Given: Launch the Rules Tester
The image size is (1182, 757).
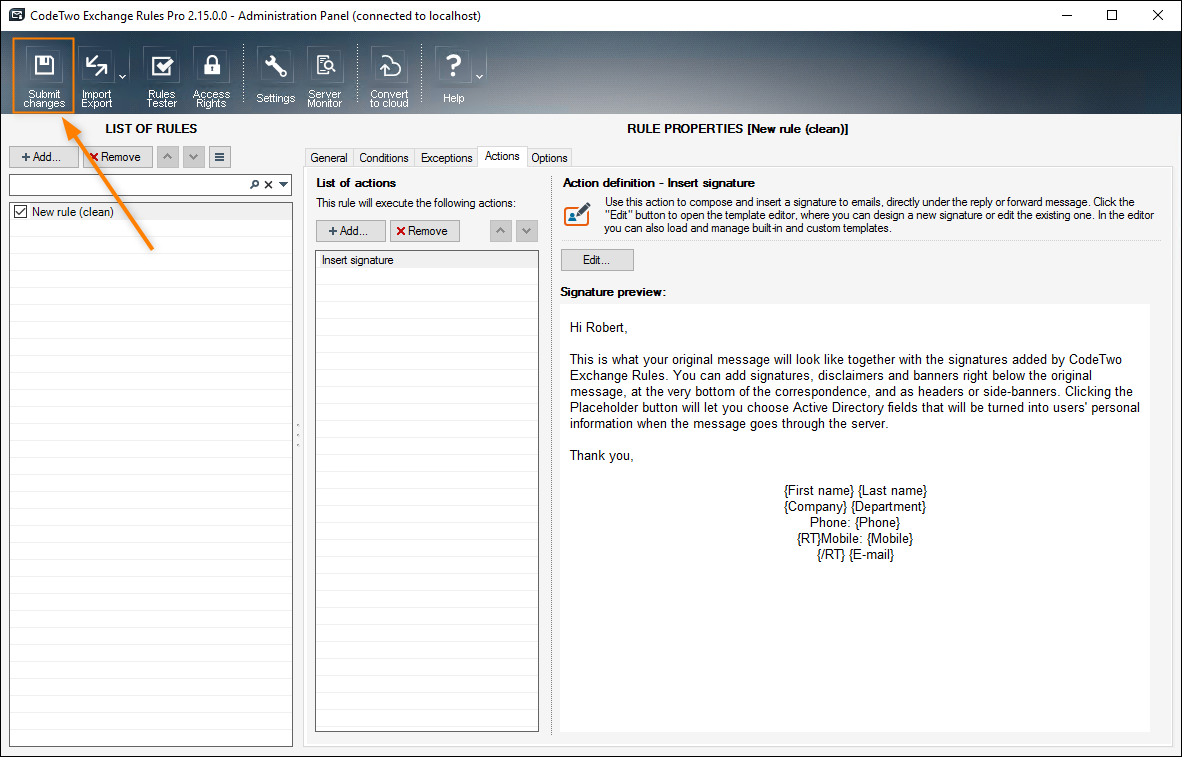Looking at the screenshot, I should (x=161, y=78).
